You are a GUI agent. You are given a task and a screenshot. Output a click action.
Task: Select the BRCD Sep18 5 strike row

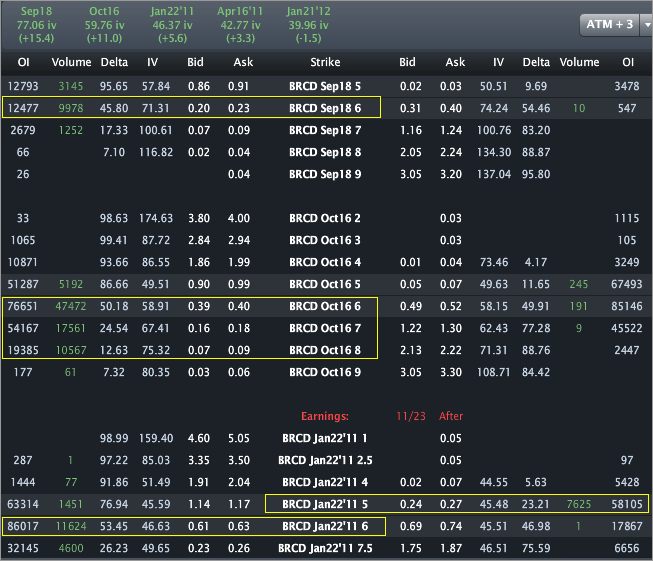[x=326, y=86]
